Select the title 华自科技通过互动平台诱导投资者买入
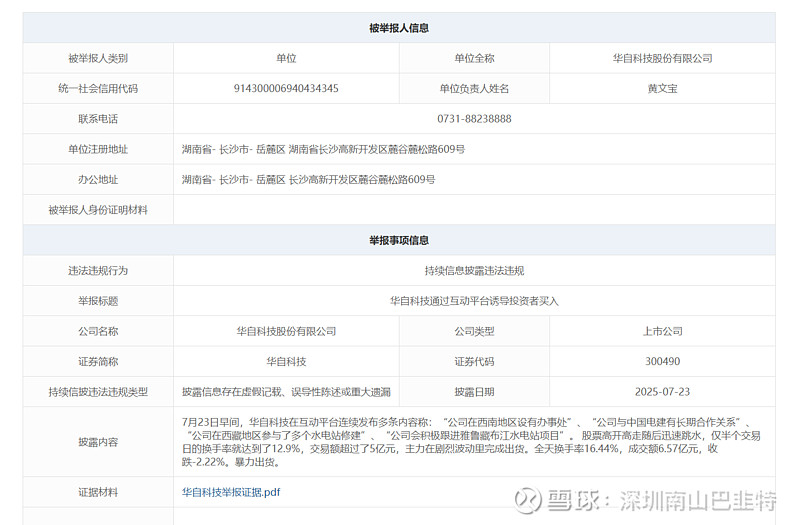The width and height of the screenshot is (800, 525). coord(474,301)
